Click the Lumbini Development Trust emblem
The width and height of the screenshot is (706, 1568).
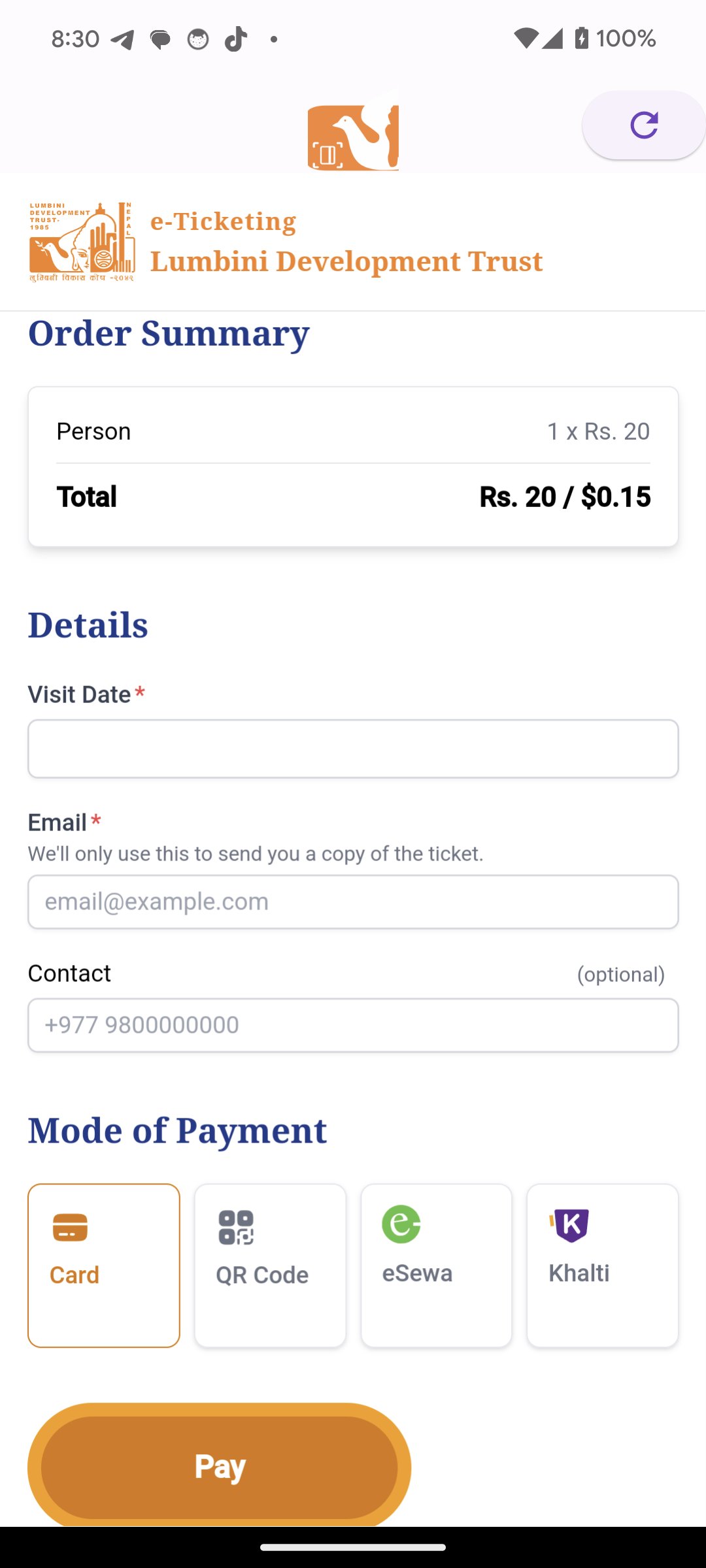tap(82, 242)
